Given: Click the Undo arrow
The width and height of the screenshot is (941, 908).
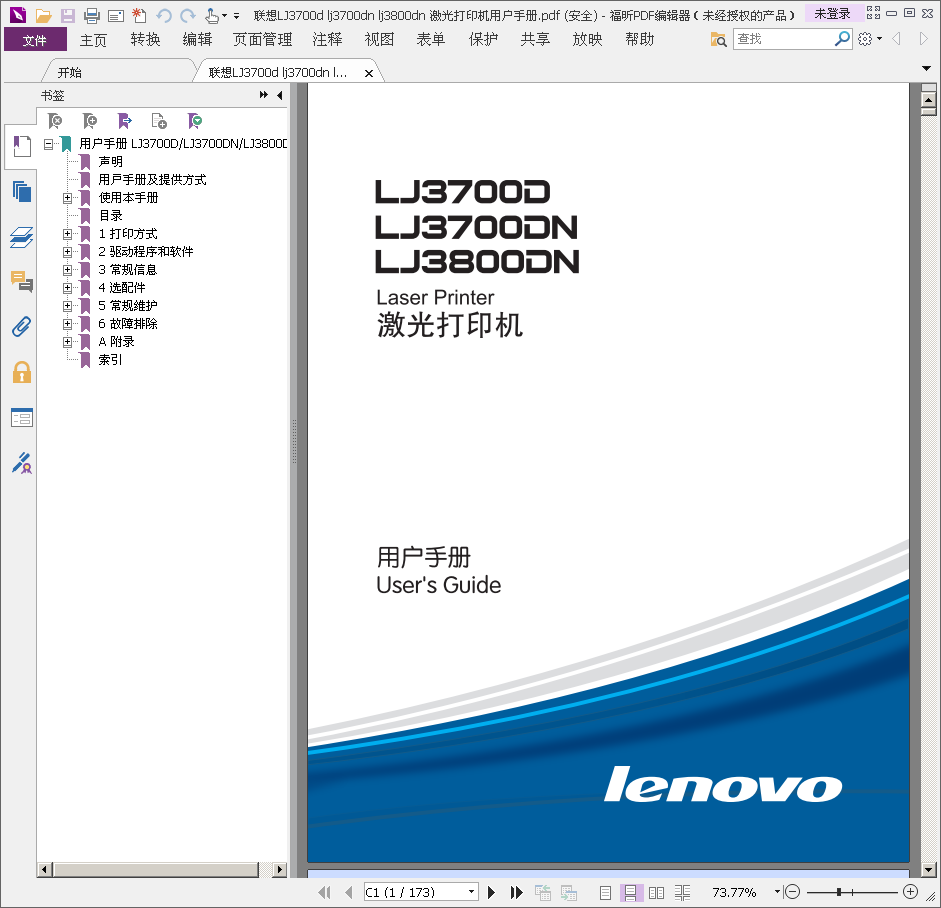Looking at the screenshot, I should pos(164,16).
